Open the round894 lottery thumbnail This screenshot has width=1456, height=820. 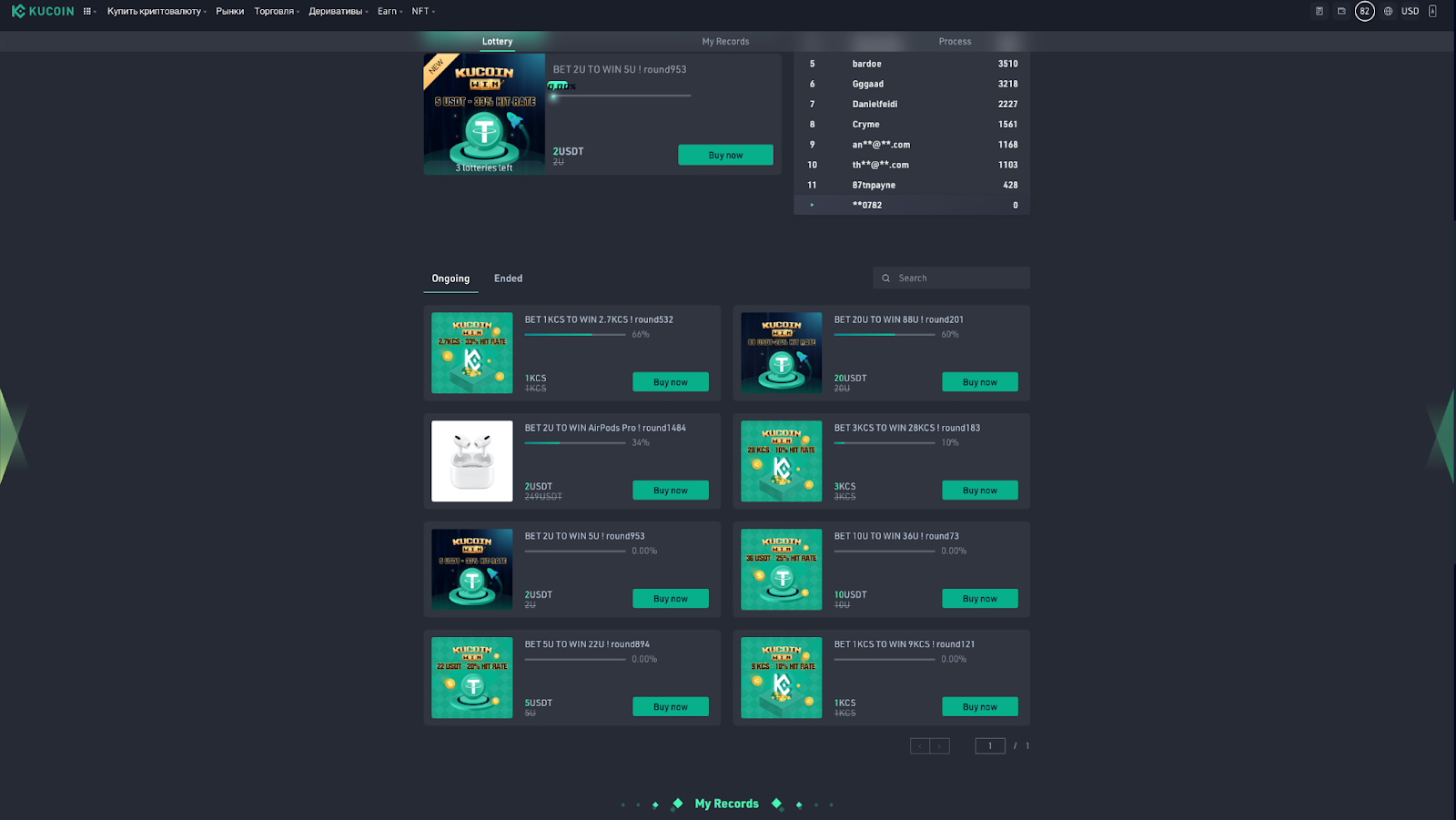click(x=472, y=678)
